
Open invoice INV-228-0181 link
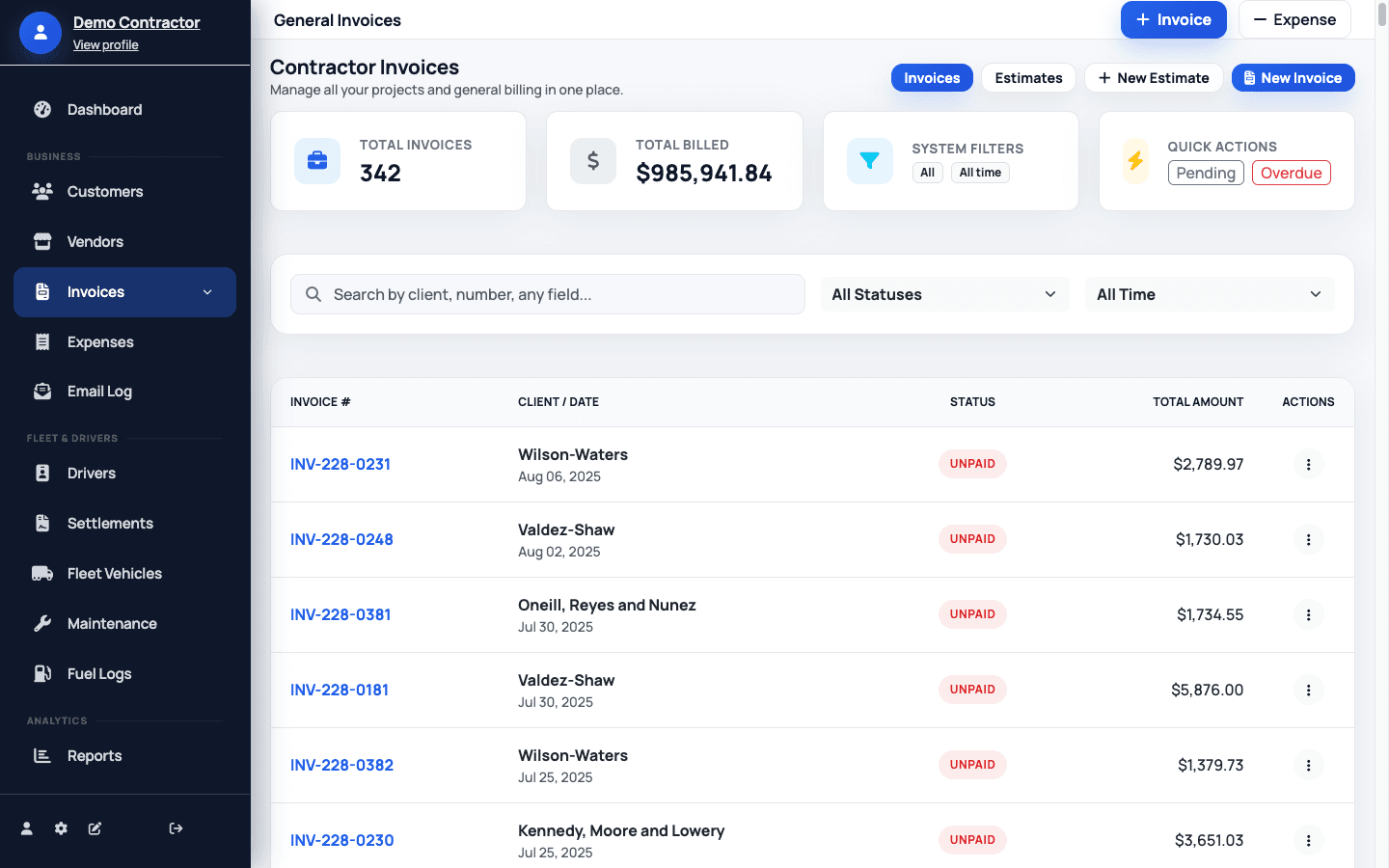click(340, 691)
